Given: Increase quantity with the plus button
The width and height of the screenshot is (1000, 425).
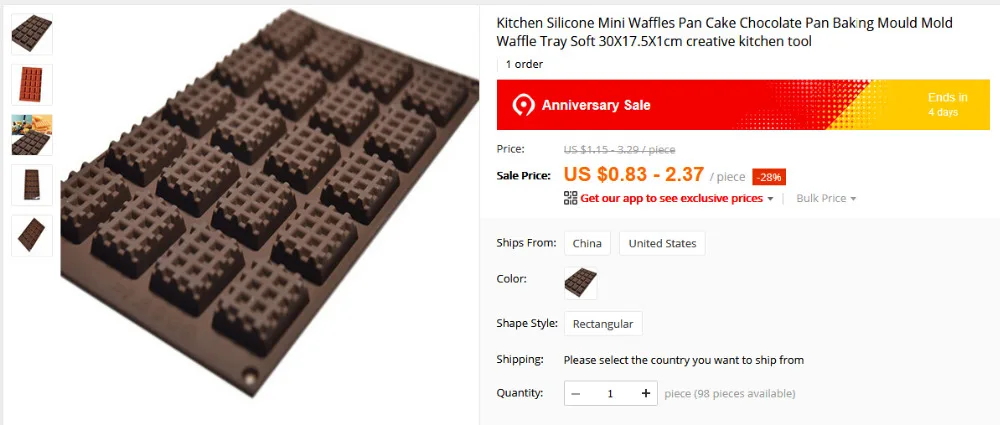Looking at the screenshot, I should (x=645, y=393).
